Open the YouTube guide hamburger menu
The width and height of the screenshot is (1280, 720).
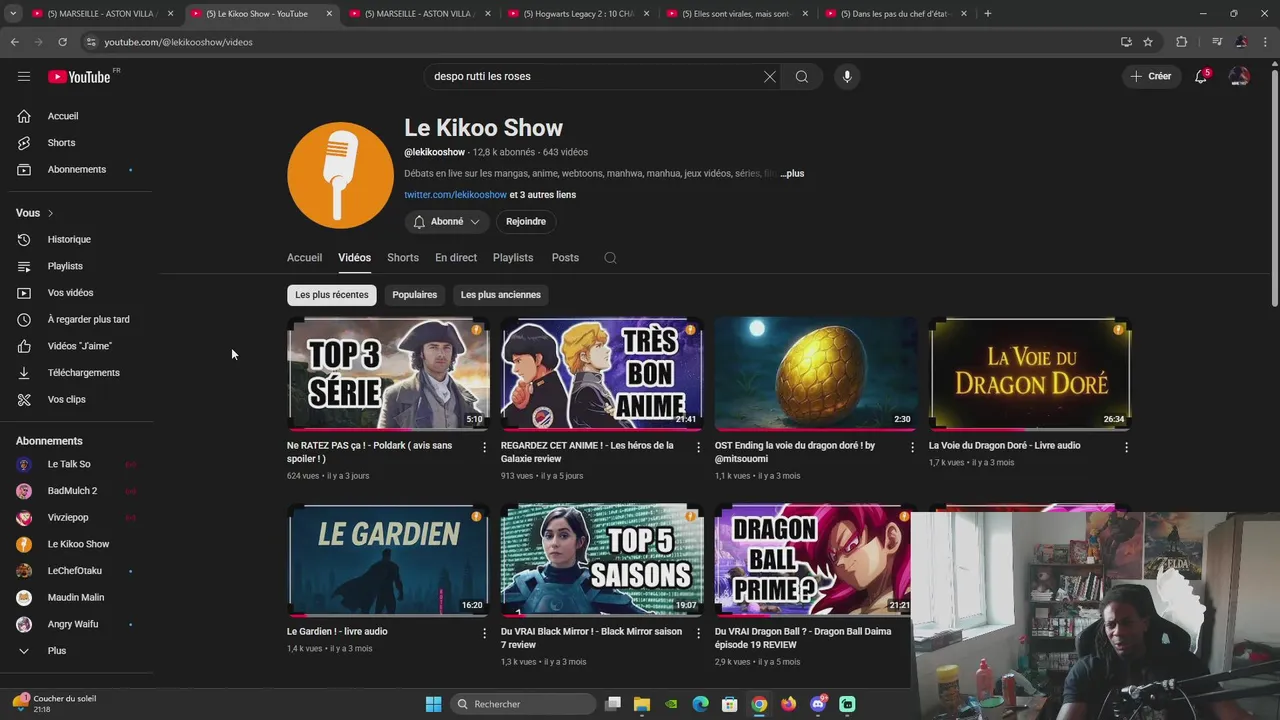tap(24, 76)
